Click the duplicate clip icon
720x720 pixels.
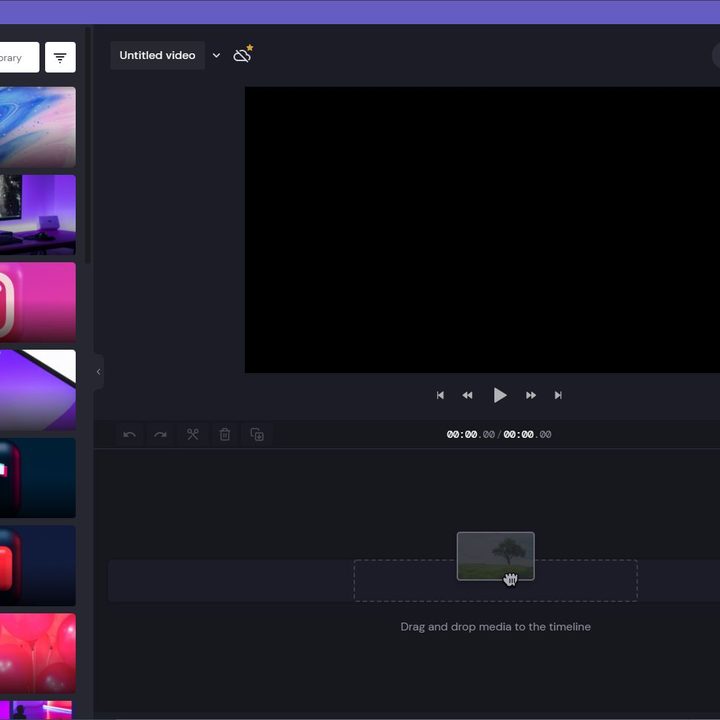pyautogui.click(x=257, y=434)
